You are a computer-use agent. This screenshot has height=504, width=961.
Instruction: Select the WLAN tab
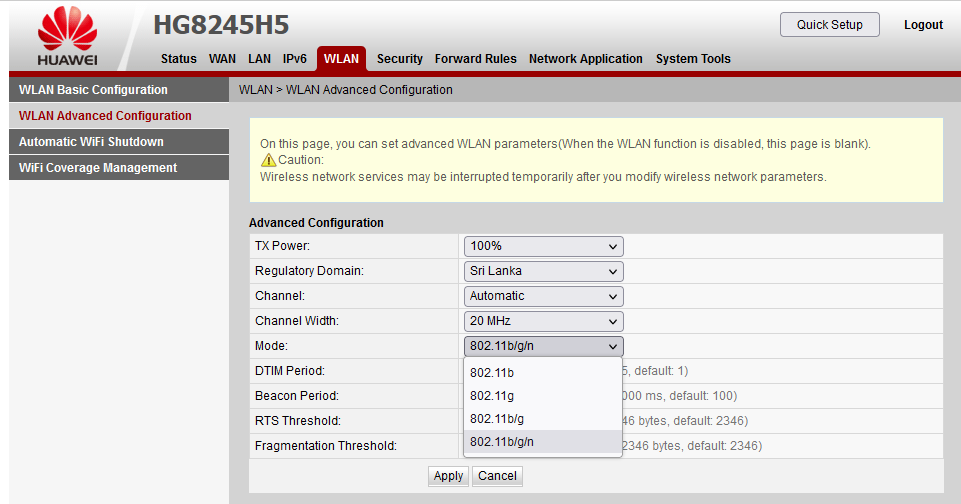[x=341, y=59]
